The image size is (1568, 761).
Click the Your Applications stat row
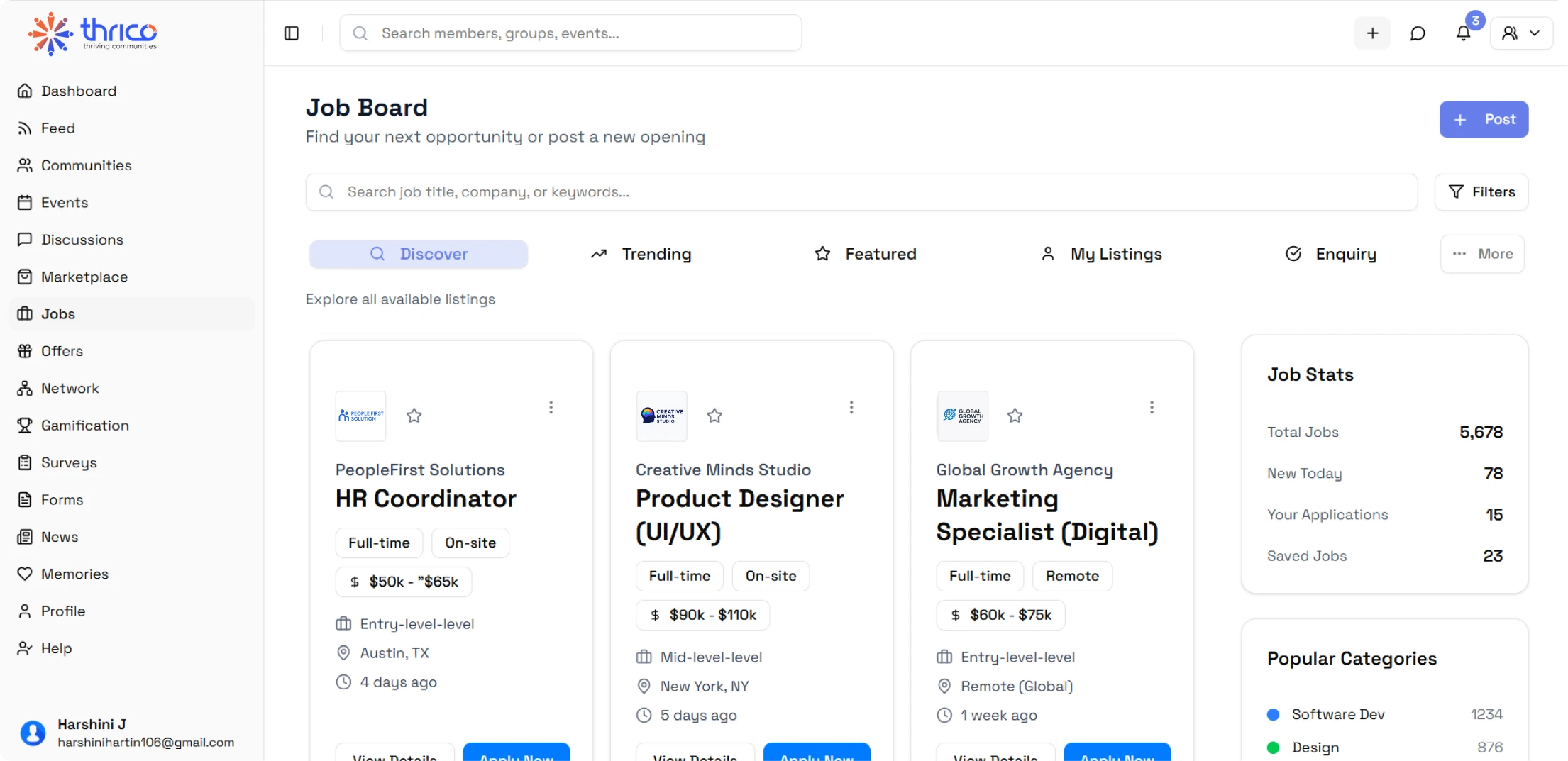[x=1385, y=515]
